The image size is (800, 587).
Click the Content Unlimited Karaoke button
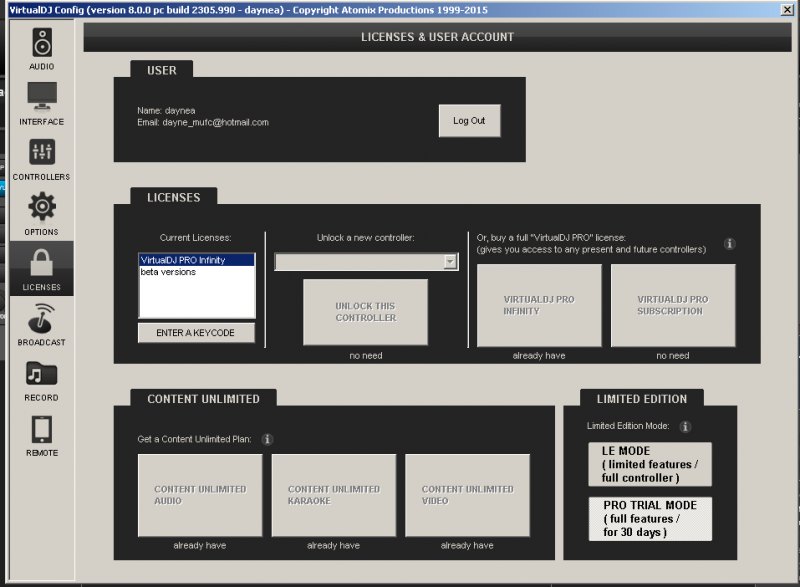coord(334,495)
